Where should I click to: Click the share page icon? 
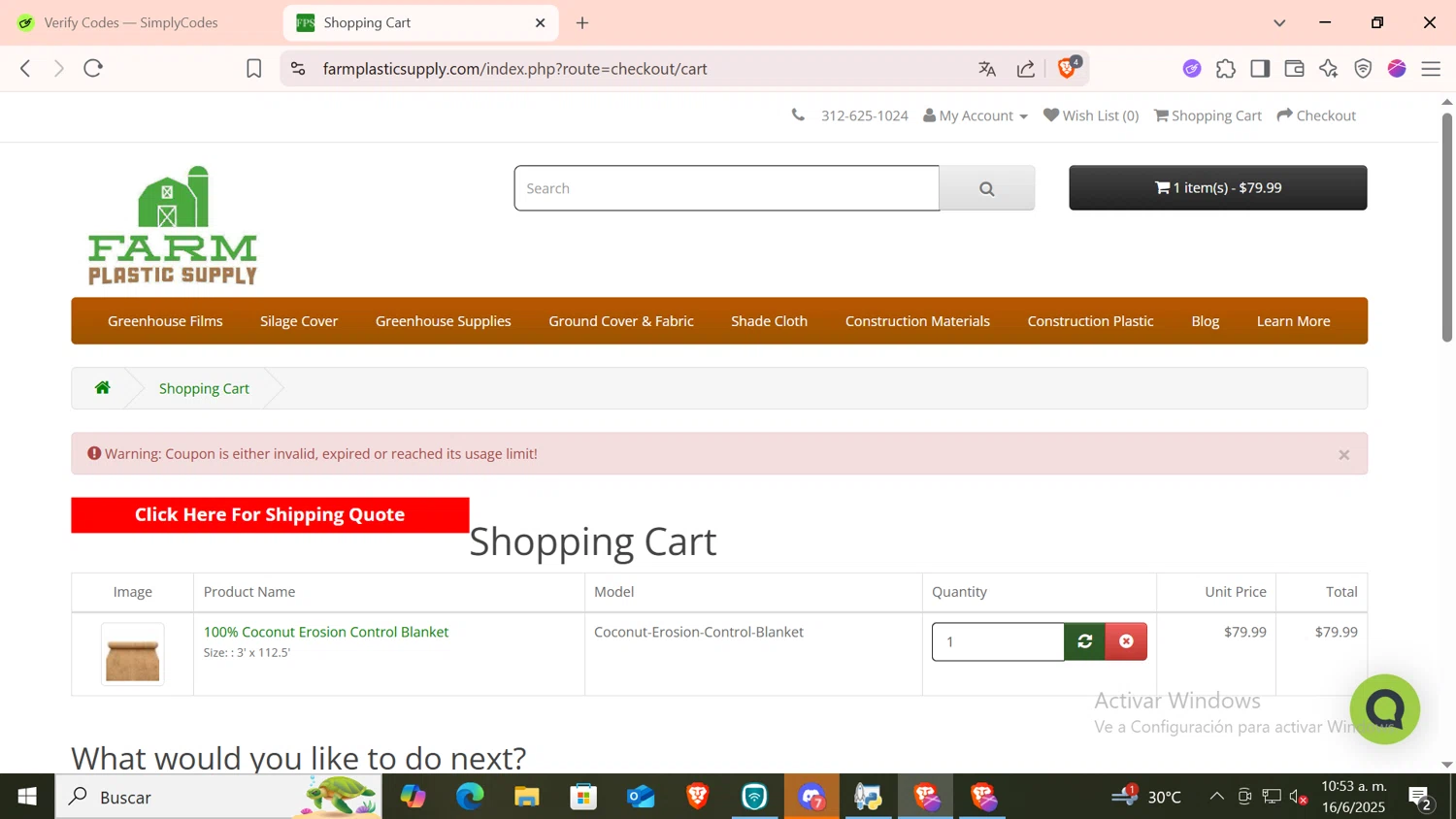[x=1026, y=69]
